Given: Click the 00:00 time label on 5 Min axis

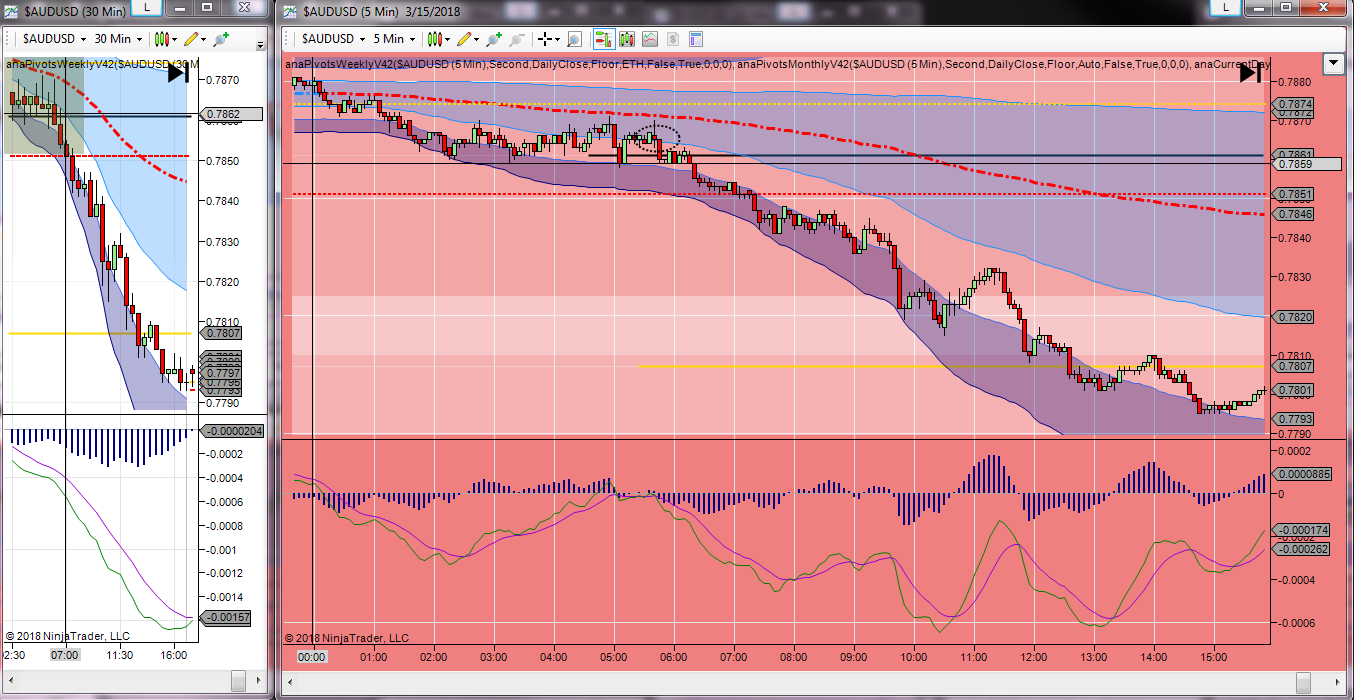Looking at the screenshot, I should pos(312,657).
